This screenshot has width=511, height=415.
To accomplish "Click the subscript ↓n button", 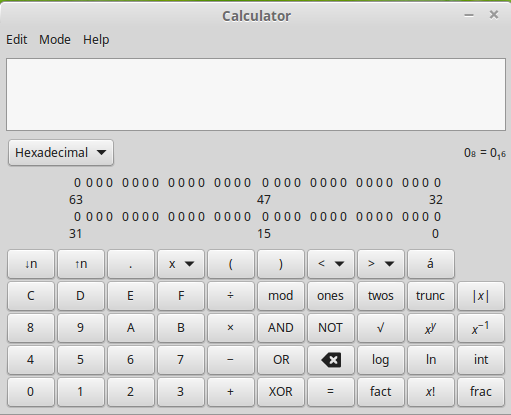I will pyautogui.click(x=31, y=264).
